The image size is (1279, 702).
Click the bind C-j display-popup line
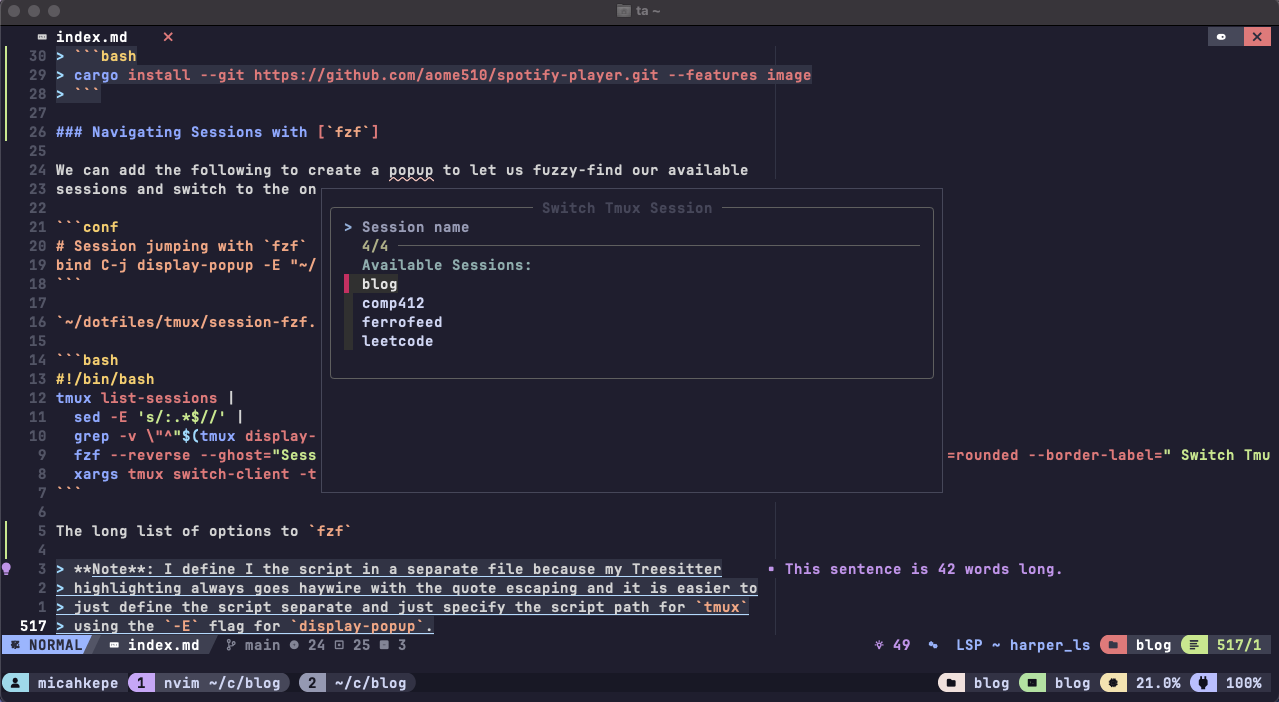point(186,265)
